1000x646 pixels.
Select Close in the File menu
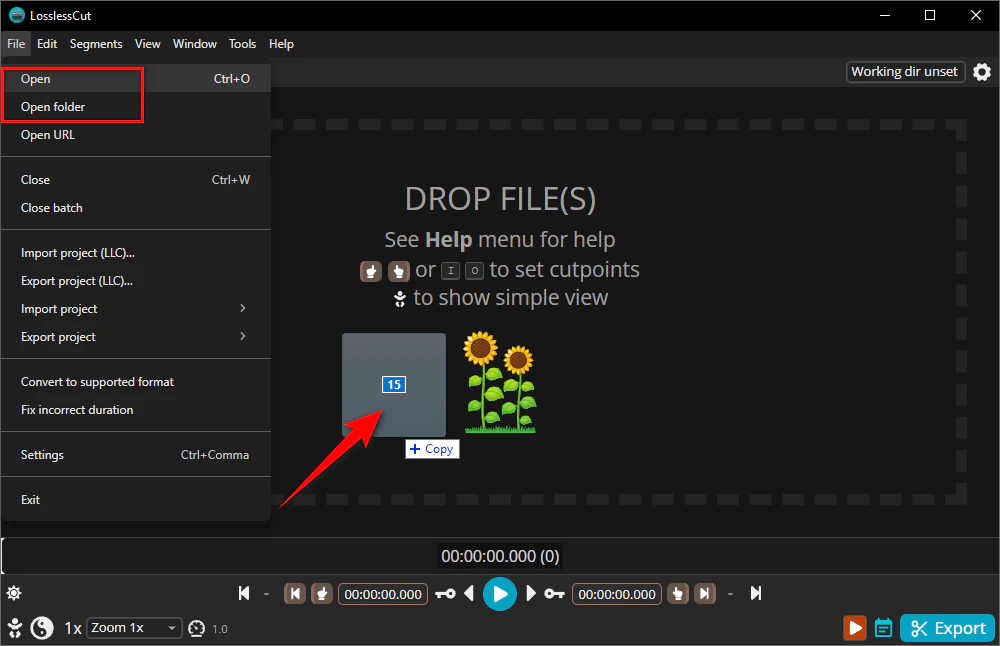point(136,180)
